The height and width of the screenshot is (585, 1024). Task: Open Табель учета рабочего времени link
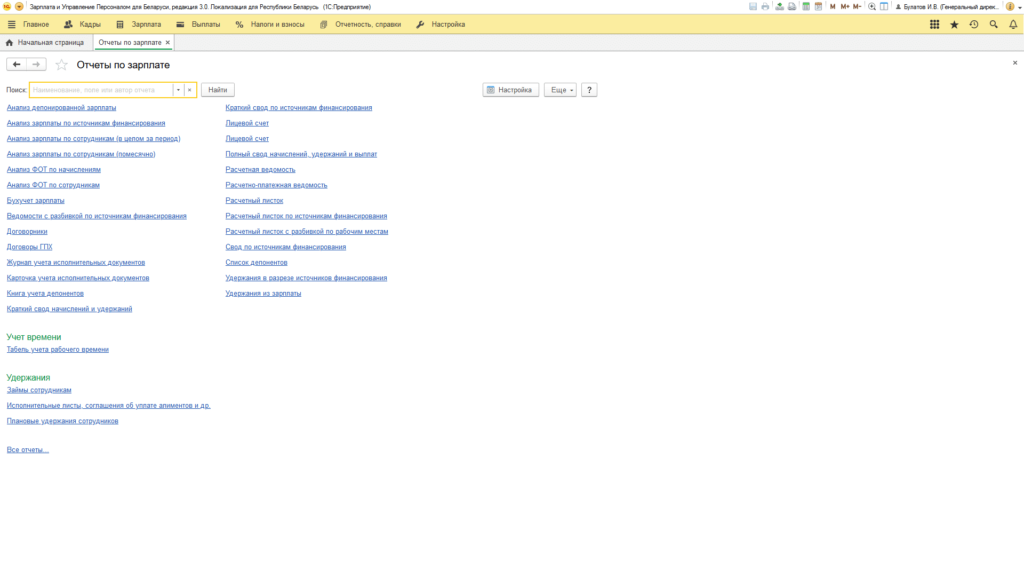pyautogui.click(x=57, y=349)
